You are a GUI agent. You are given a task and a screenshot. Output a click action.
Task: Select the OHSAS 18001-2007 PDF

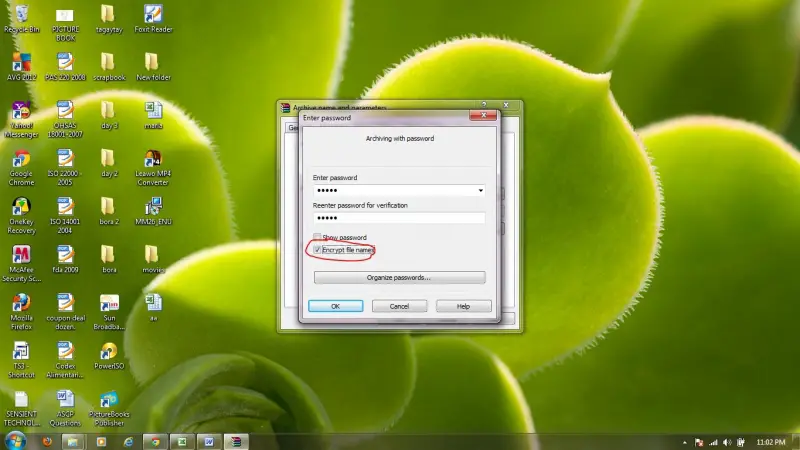[65, 119]
